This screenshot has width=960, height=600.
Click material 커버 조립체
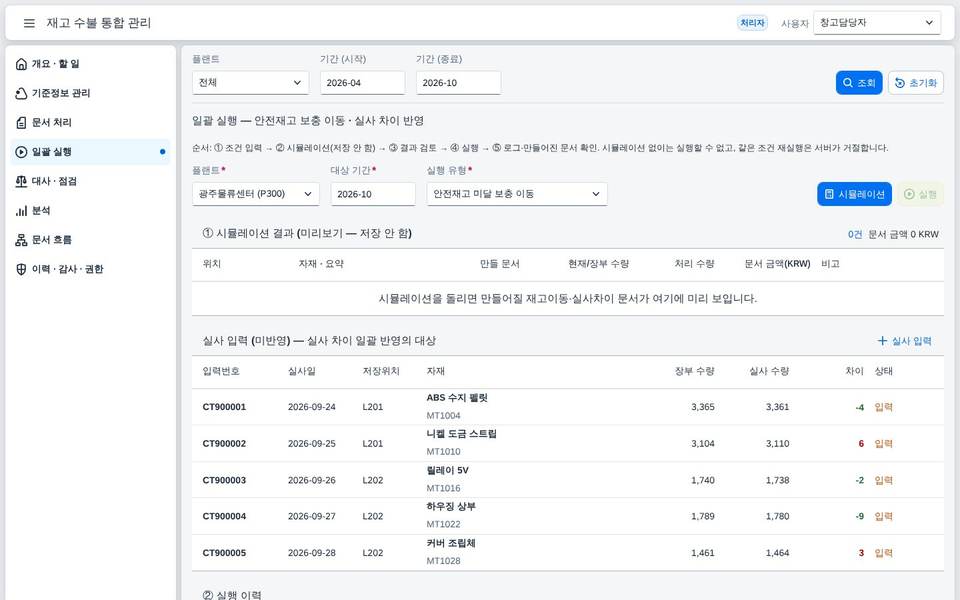(451, 544)
